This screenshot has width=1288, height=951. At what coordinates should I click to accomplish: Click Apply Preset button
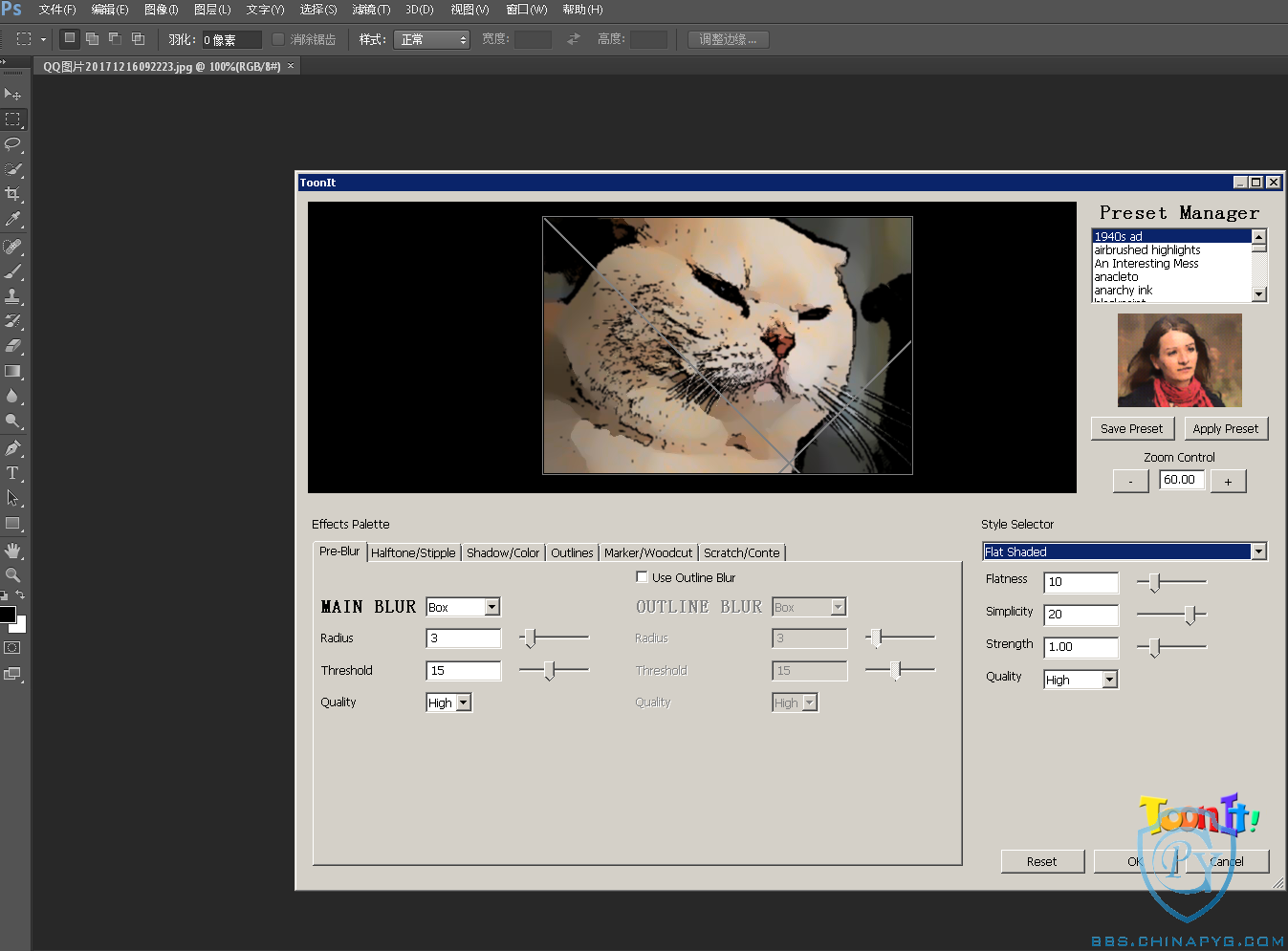(1226, 428)
